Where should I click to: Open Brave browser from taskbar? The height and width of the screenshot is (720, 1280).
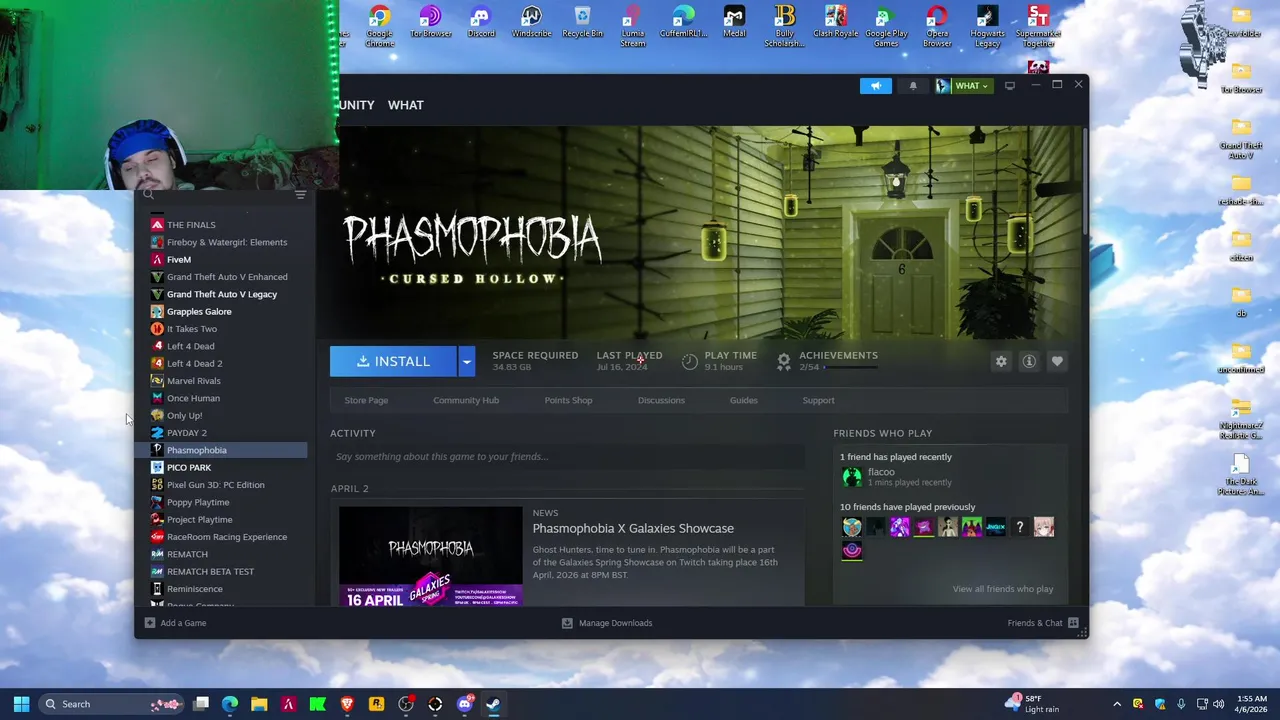coord(347,704)
